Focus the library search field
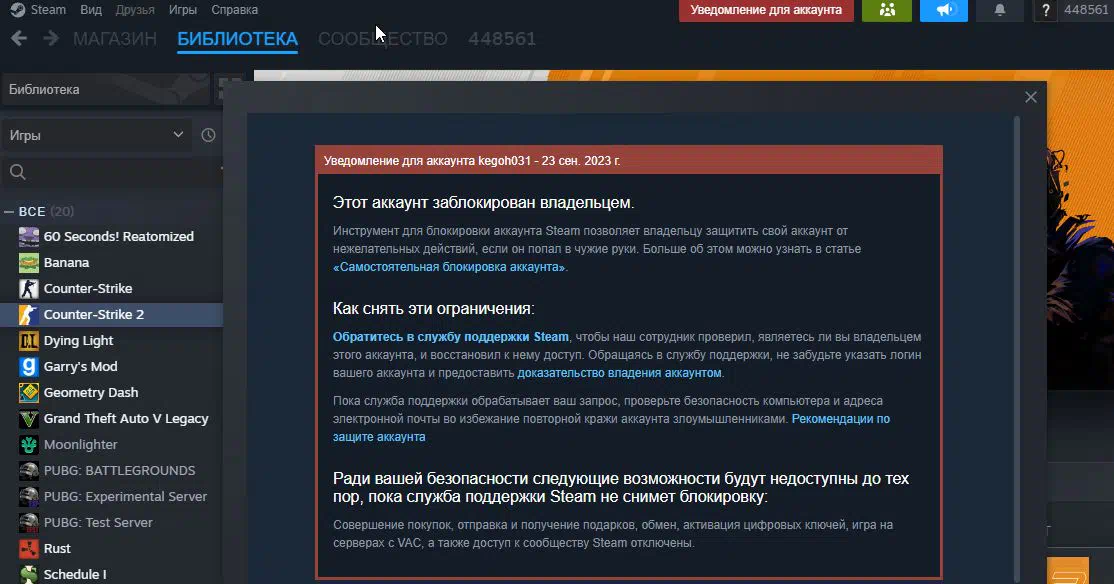 [x=112, y=172]
